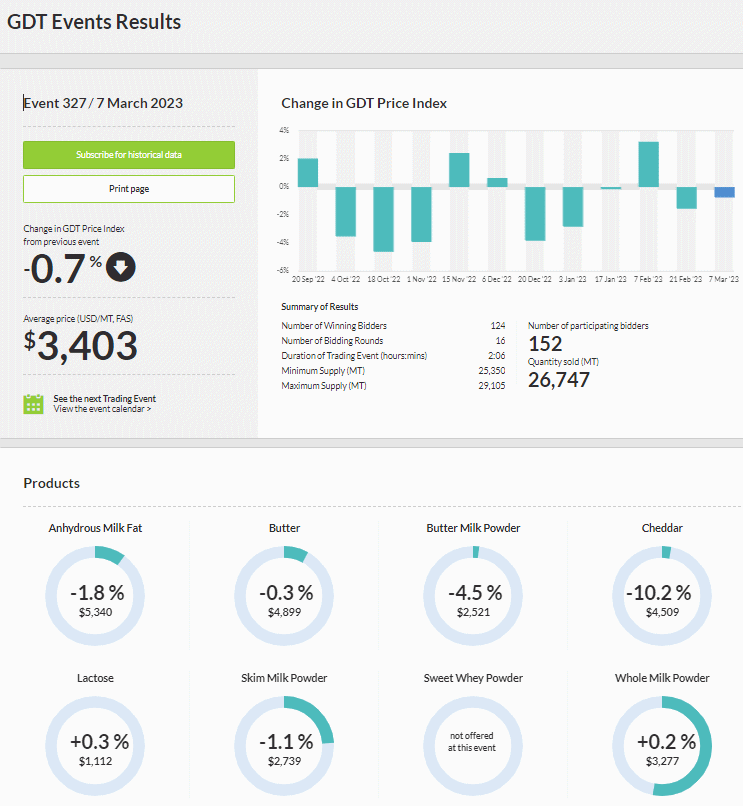Select the Skim Milk Powder donut chart
This screenshot has width=743, height=806.
tap(284, 746)
